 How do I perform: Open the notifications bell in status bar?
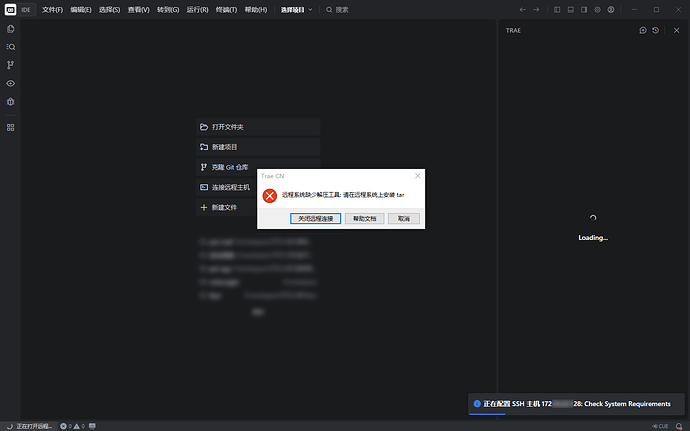coord(679,426)
